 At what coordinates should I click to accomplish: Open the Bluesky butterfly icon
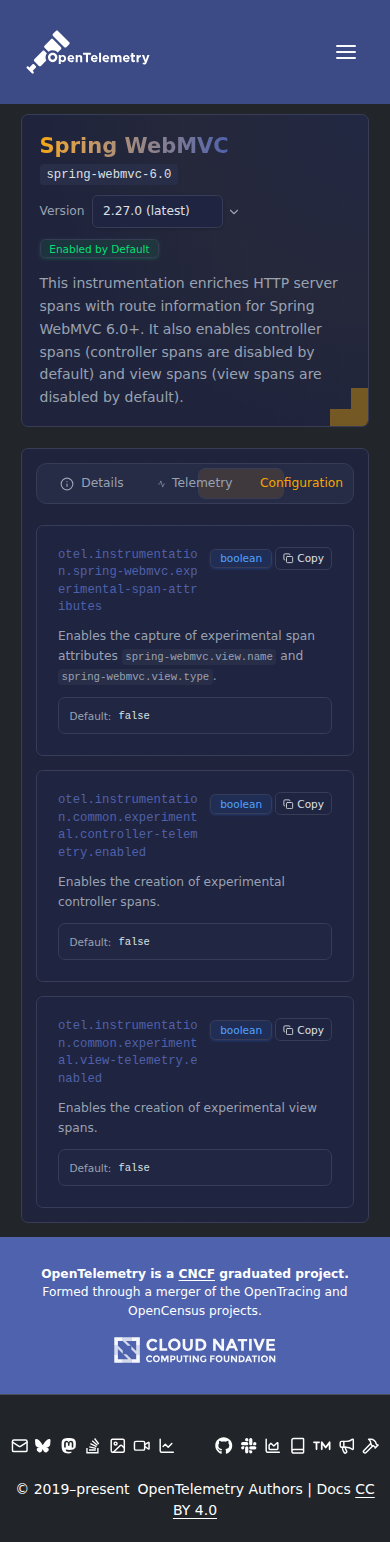43,1445
